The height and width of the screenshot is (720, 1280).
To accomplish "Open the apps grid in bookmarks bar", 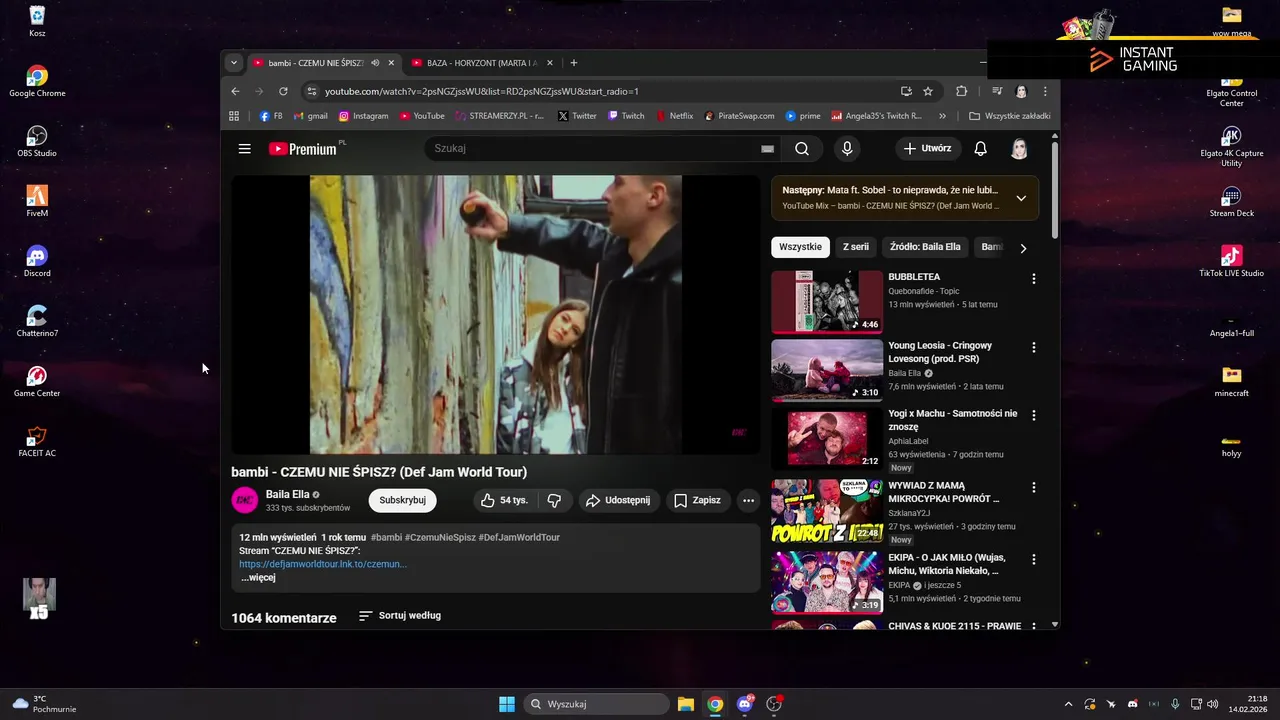I will pyautogui.click(x=234, y=116).
